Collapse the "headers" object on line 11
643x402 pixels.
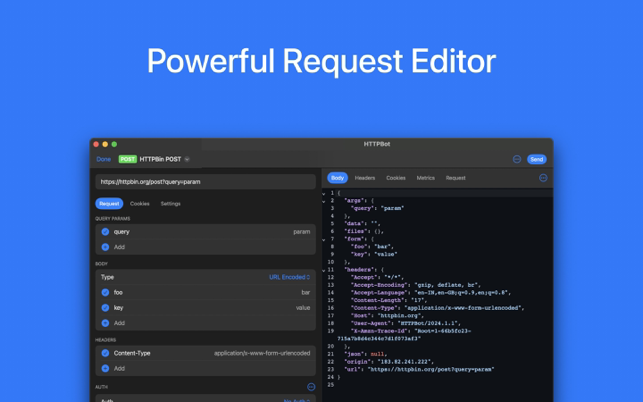coord(324,270)
